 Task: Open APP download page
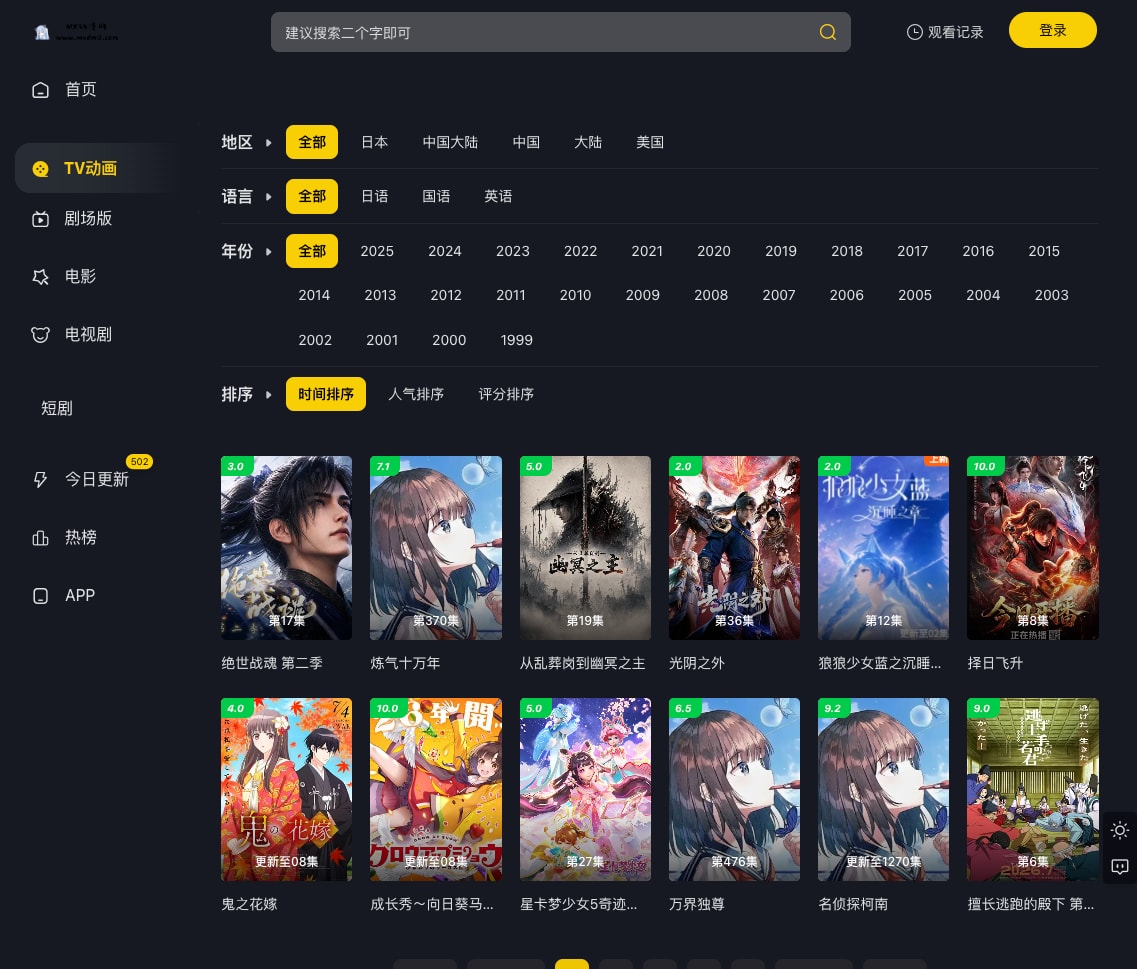80,595
